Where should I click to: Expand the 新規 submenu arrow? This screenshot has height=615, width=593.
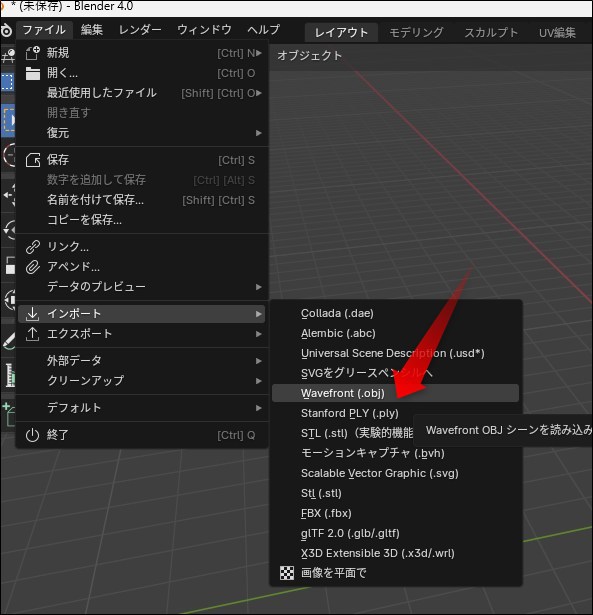pyautogui.click(x=259, y=53)
